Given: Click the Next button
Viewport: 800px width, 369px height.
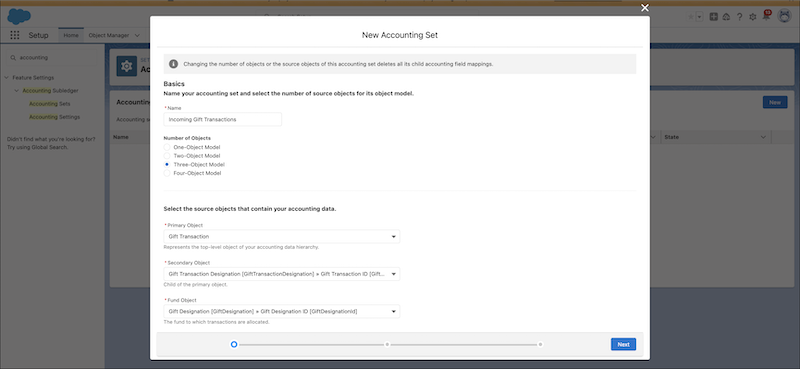Looking at the screenshot, I should [x=623, y=344].
